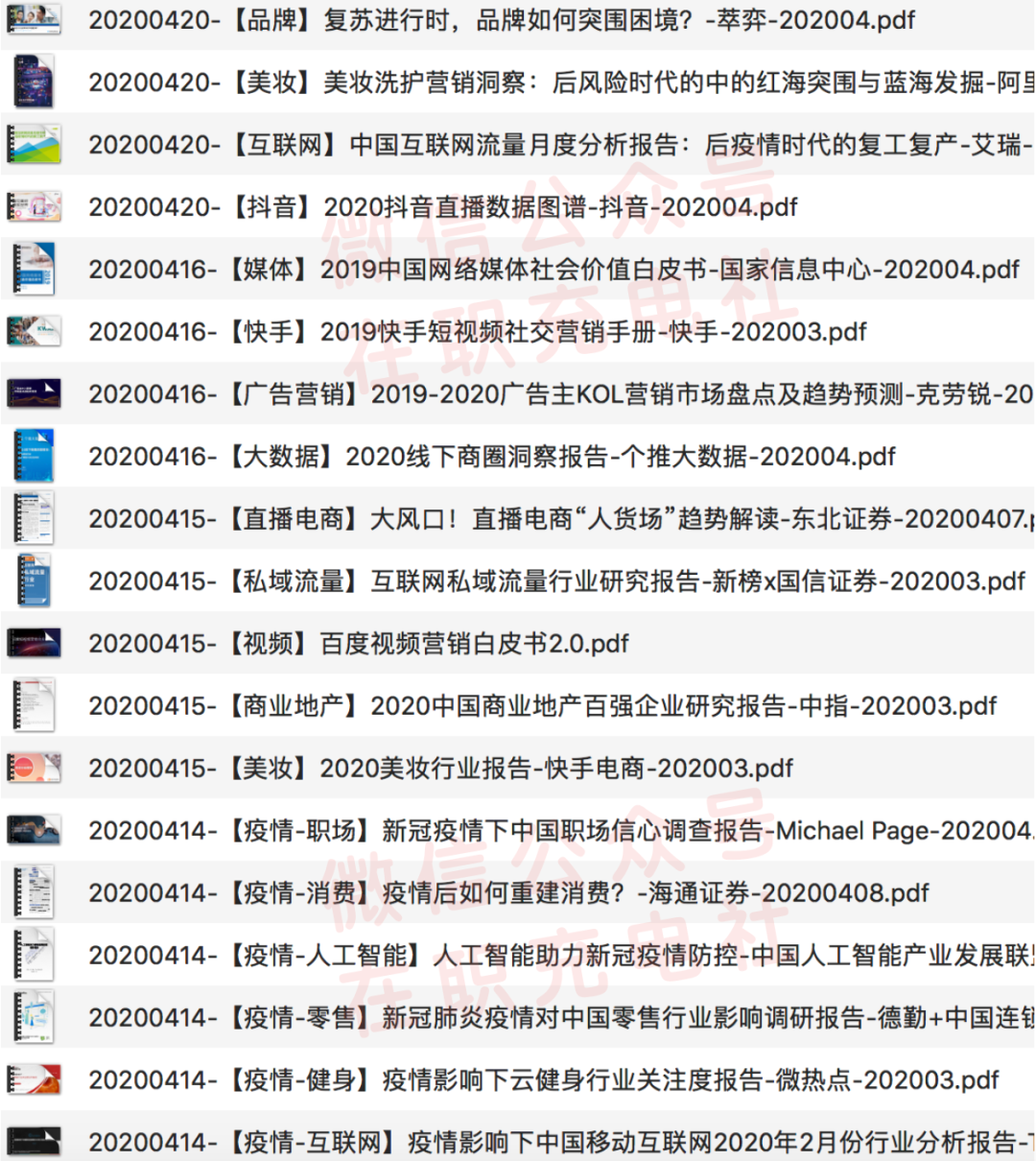Select the blue icon of 【大数据】2020线下商圈洞察报告
This screenshot has width=1036, height=1161.
pyautogui.click(x=34, y=456)
